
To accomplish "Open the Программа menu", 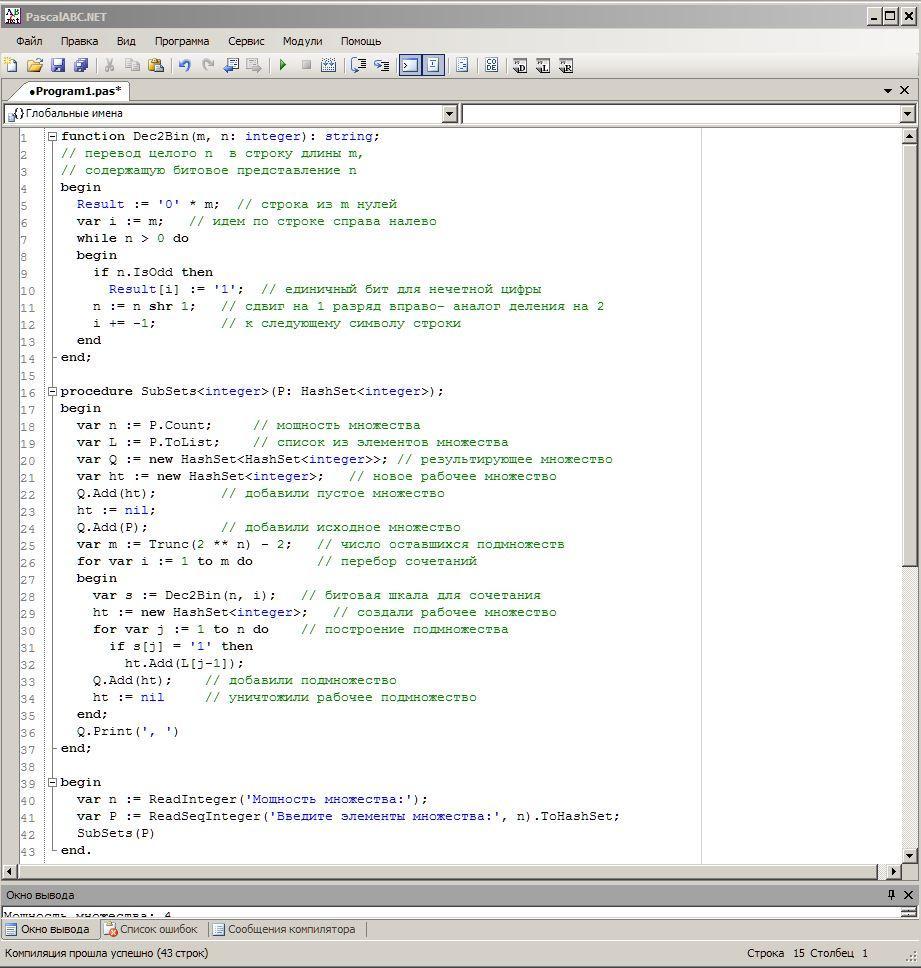I will (x=182, y=41).
